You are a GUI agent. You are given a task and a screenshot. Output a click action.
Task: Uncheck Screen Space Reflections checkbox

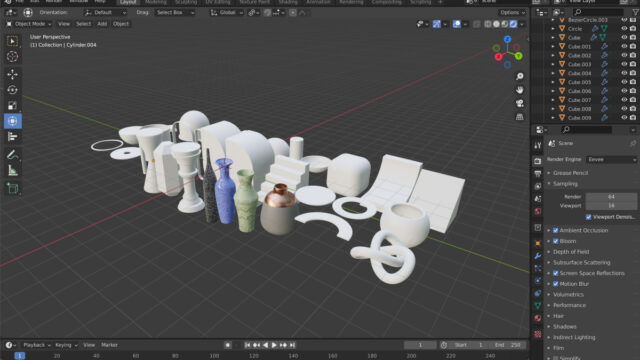pos(556,273)
